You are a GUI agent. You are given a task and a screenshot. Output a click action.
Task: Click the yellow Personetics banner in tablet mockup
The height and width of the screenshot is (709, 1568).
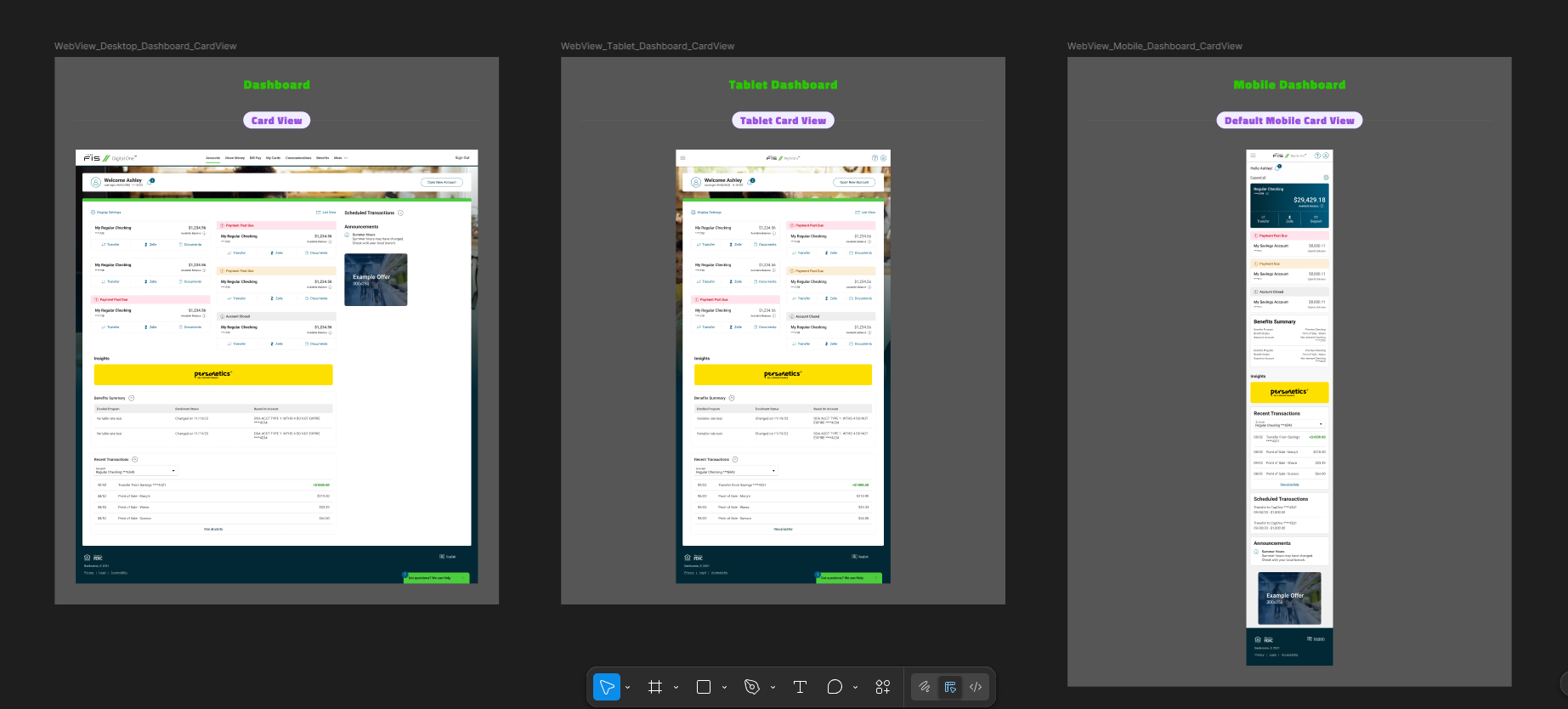[783, 375]
